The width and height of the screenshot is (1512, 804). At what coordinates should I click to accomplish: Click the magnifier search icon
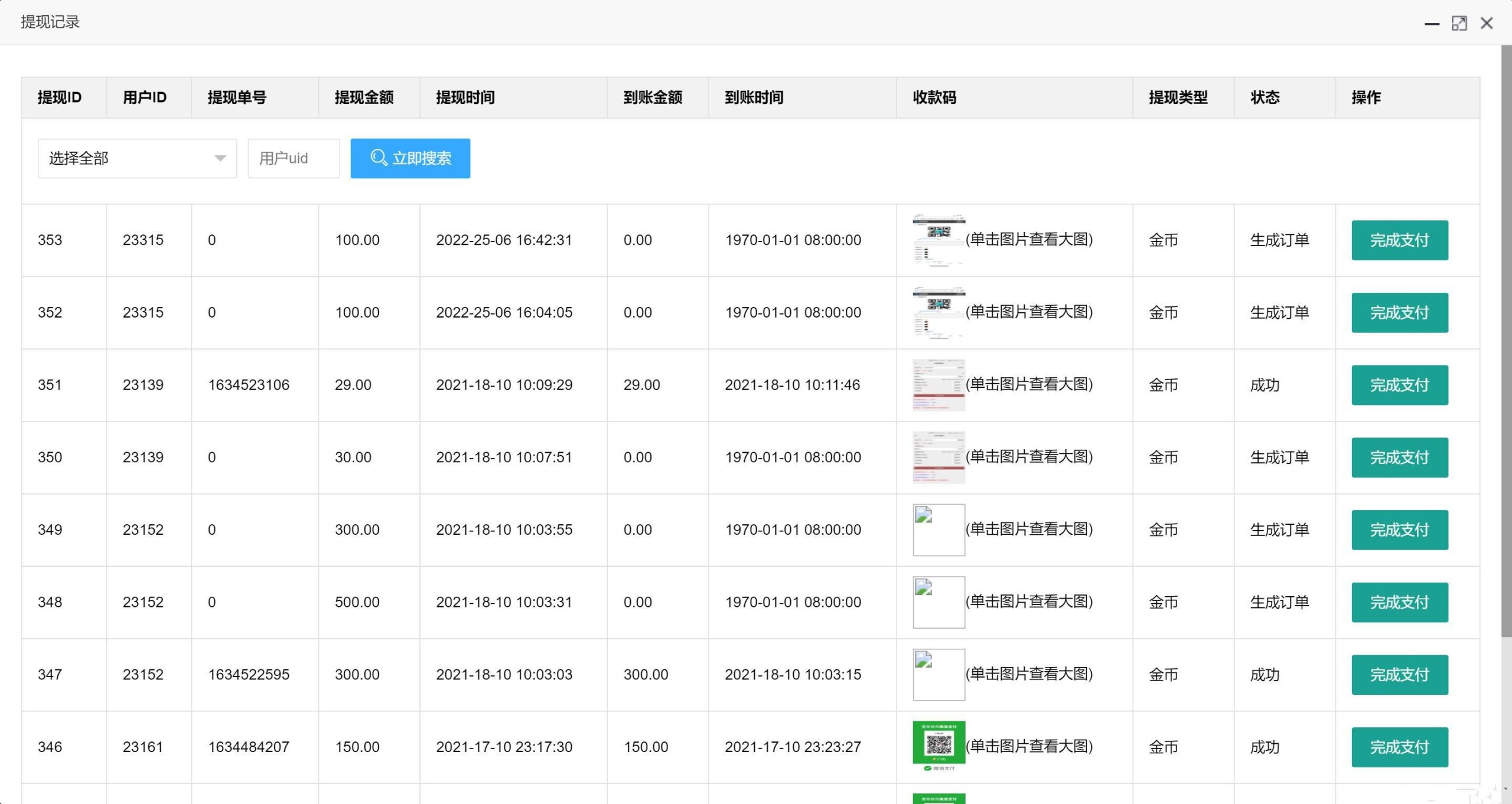(x=379, y=158)
